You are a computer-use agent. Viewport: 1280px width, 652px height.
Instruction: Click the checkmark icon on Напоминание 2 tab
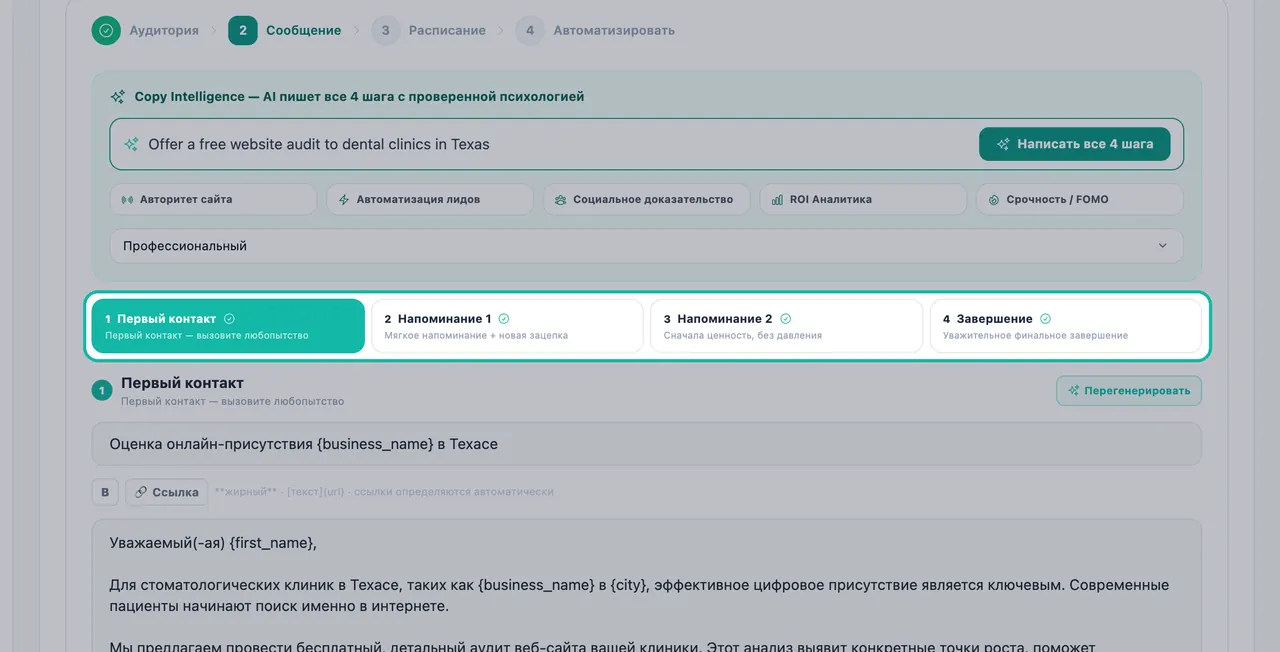coord(786,319)
